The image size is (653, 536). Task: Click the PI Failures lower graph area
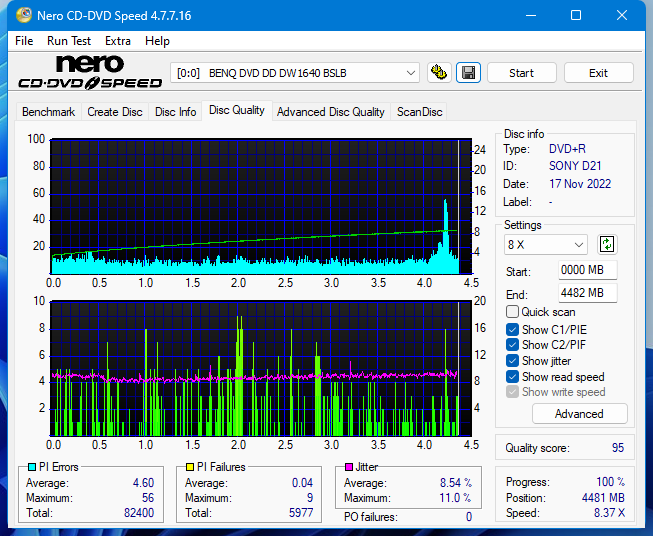pyautogui.click(x=261, y=369)
